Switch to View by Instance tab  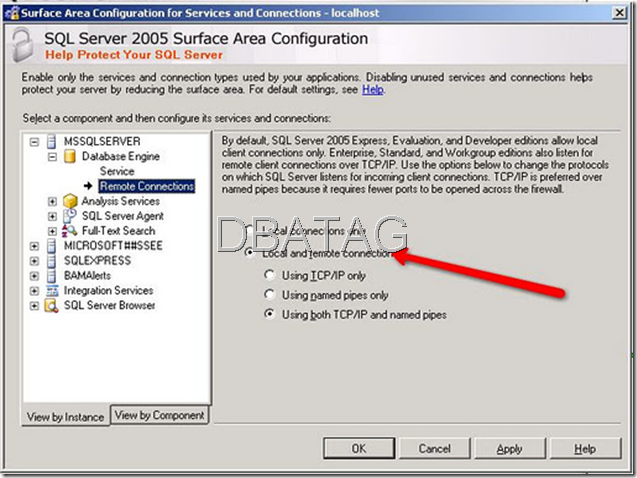65,417
